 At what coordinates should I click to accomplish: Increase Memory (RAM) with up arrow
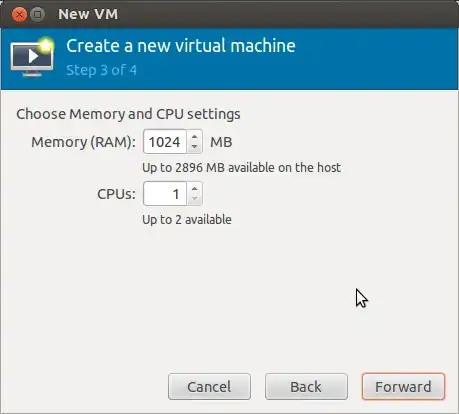pyautogui.click(x=195, y=136)
